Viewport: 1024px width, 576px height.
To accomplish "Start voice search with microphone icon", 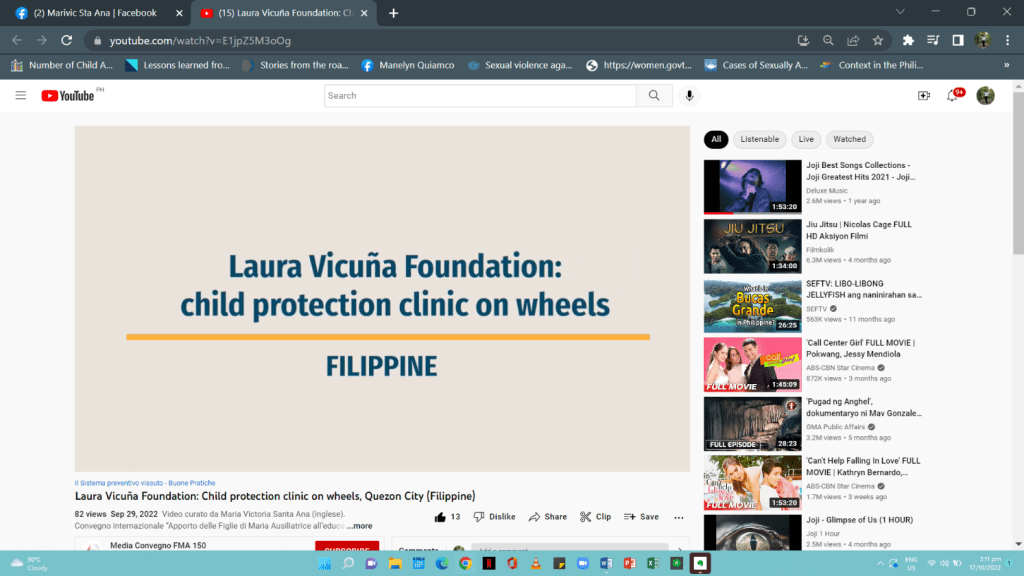I will coord(688,95).
